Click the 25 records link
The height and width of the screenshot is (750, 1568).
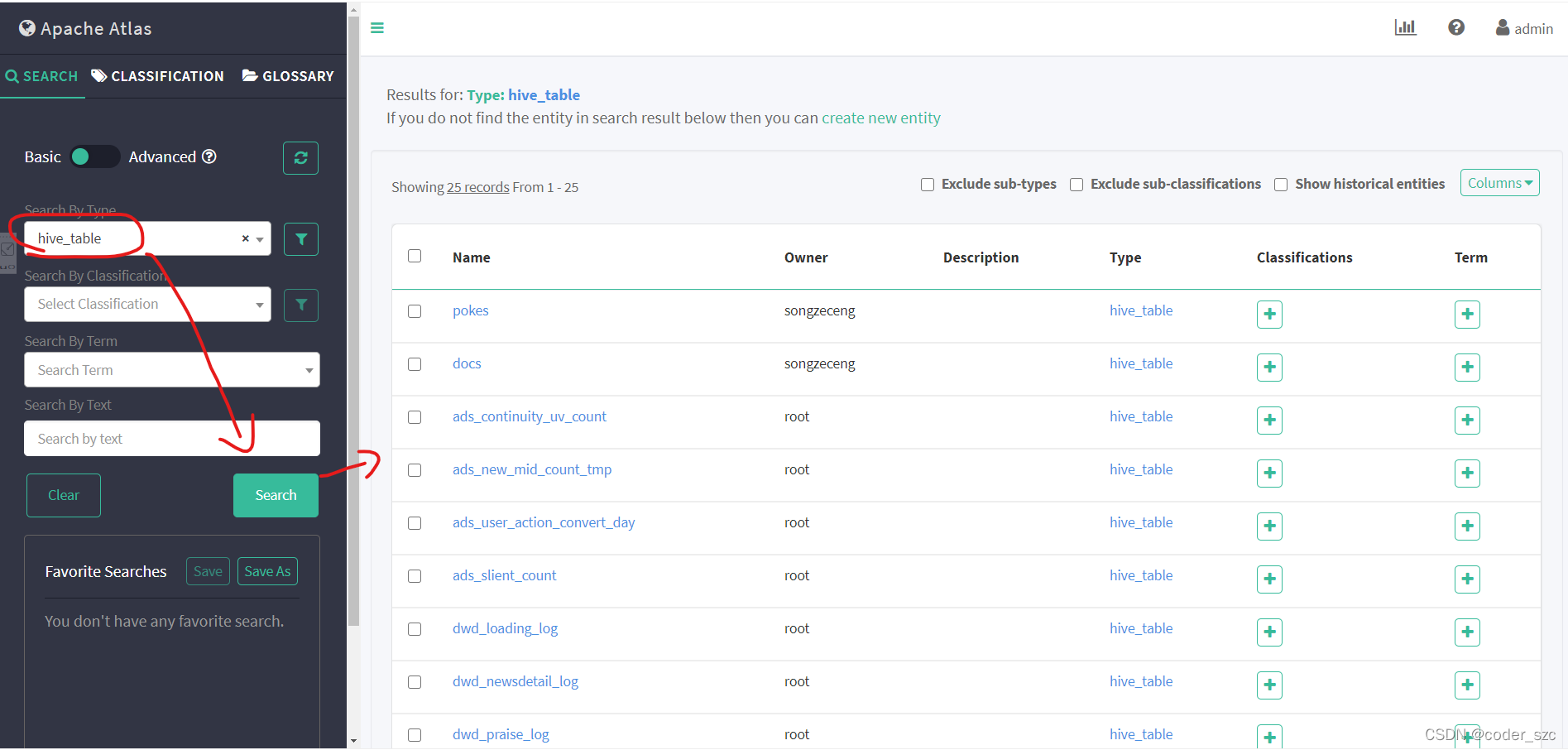[x=478, y=187]
